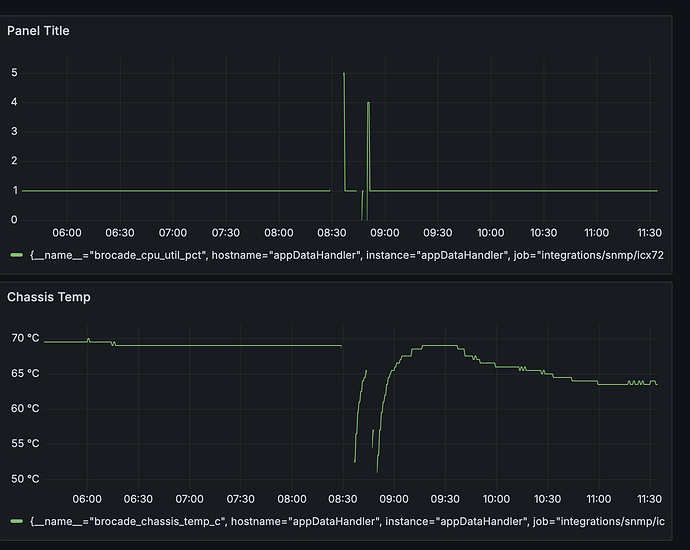Viewport: 690px width, 550px height.
Task: Click the green swatch for brocade_chassis_temp_c legend
Action: point(17,521)
